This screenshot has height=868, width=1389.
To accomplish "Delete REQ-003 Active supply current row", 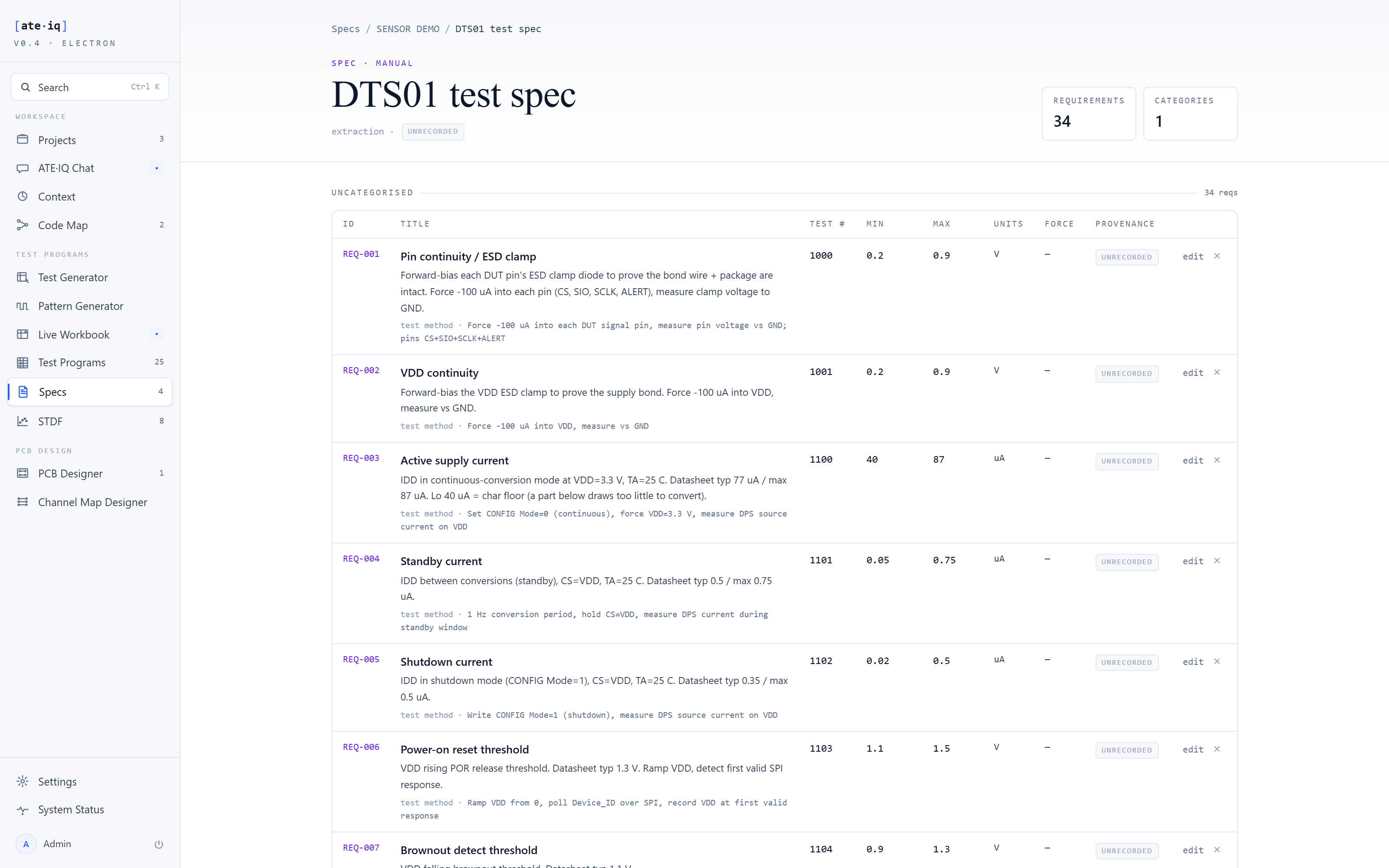I will click(x=1217, y=460).
